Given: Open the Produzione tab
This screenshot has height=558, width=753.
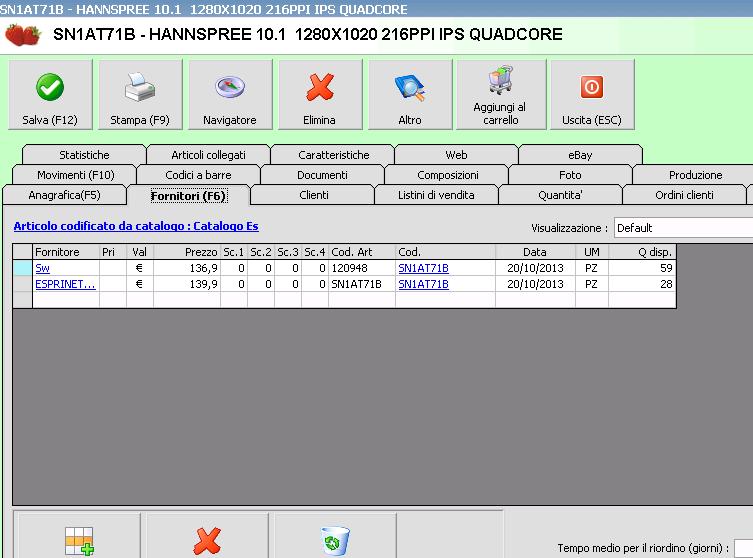Looking at the screenshot, I should tap(695, 175).
